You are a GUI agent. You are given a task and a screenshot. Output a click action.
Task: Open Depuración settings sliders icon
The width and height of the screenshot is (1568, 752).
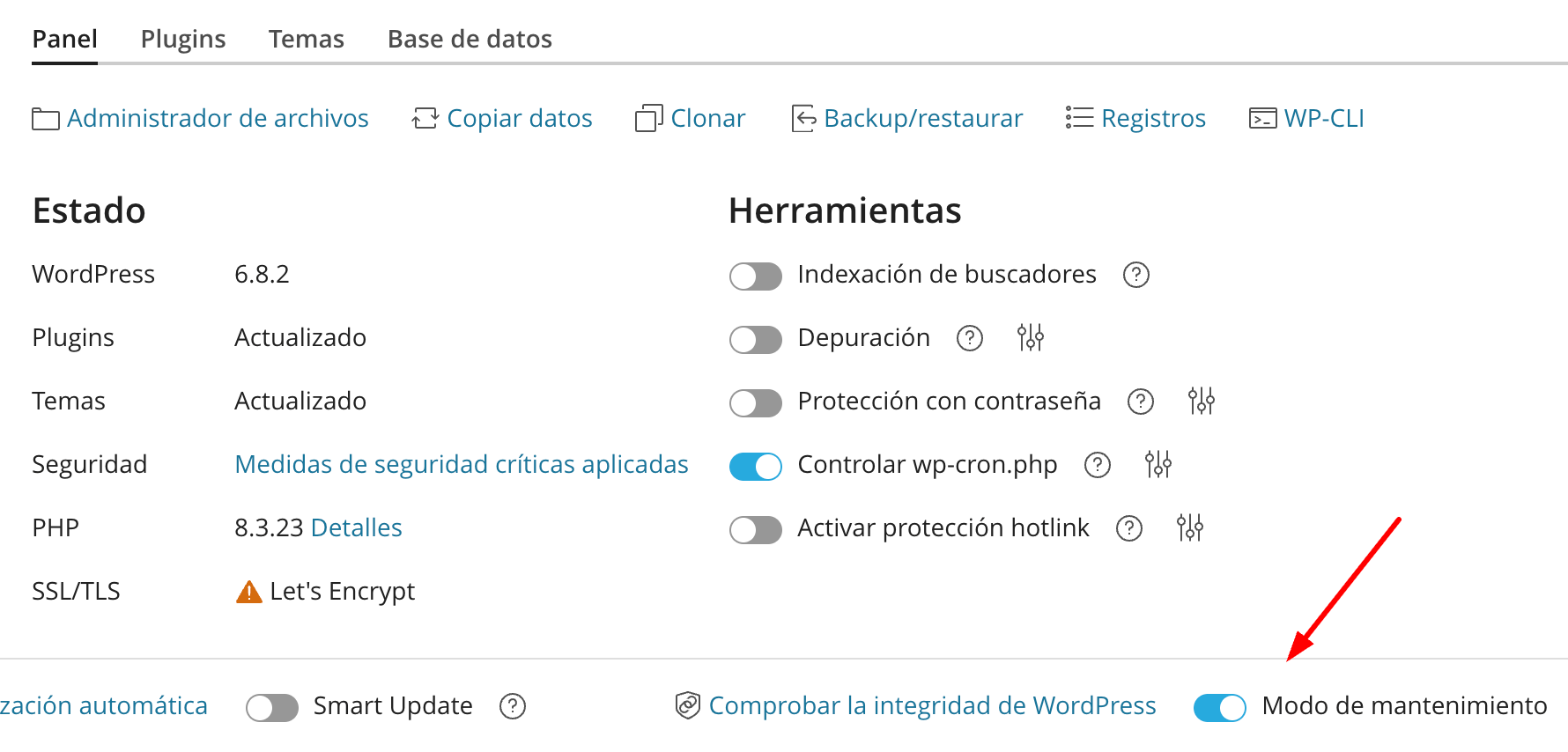1031,337
